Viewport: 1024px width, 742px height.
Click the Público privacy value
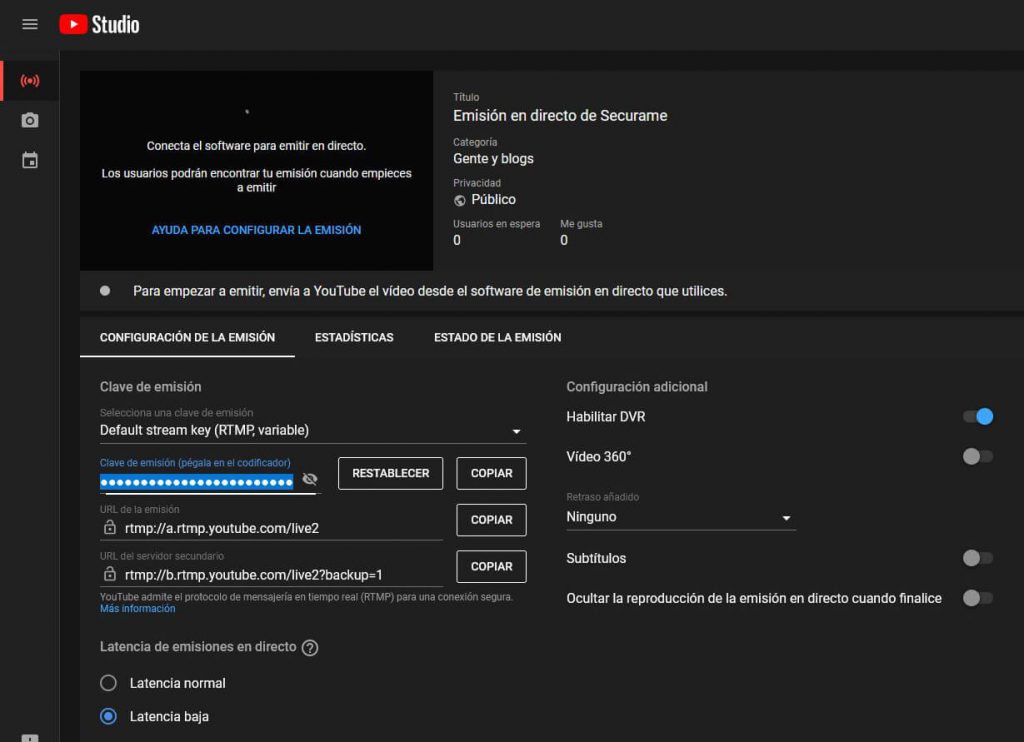tap(494, 199)
